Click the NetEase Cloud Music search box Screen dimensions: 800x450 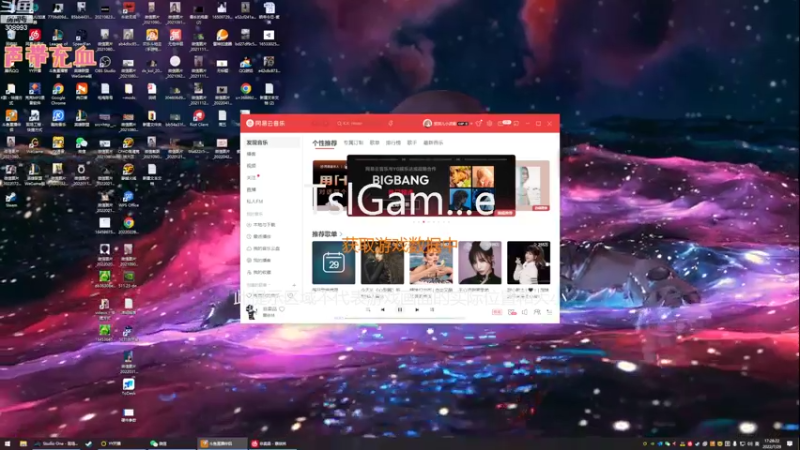tap(360, 123)
